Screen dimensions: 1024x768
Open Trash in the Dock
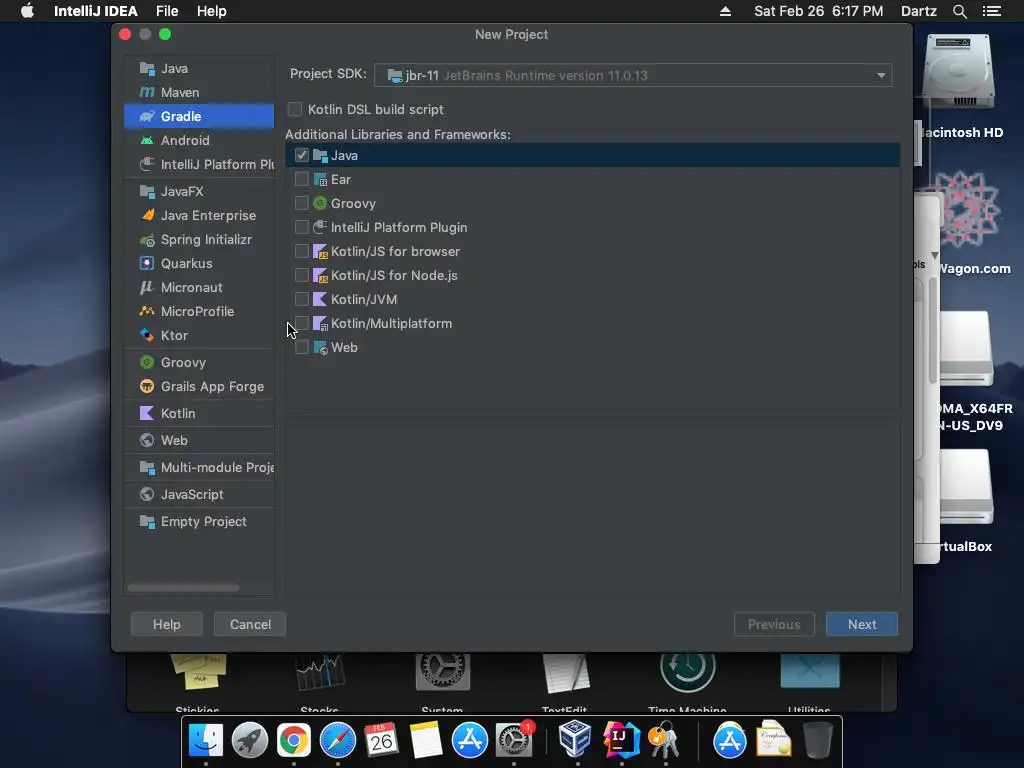(x=818, y=740)
